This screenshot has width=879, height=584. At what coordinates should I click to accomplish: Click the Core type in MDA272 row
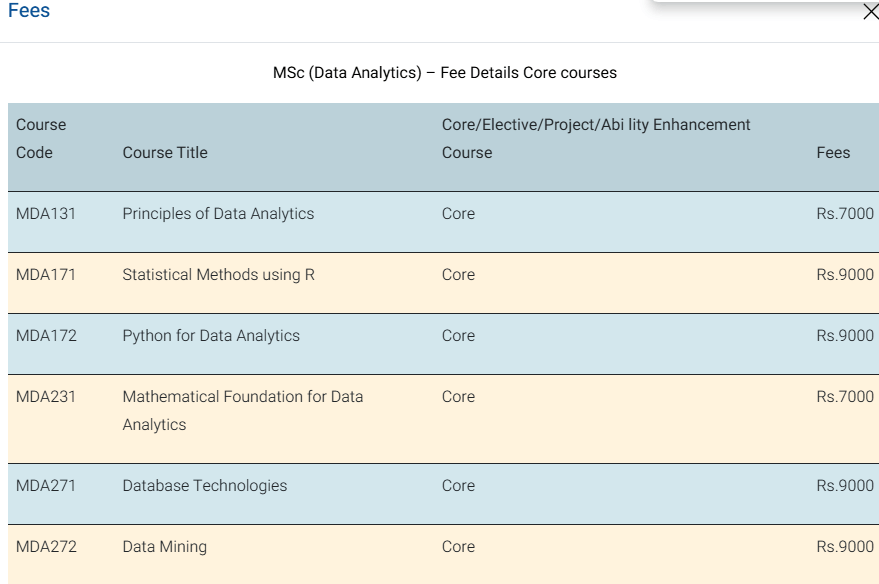click(458, 547)
